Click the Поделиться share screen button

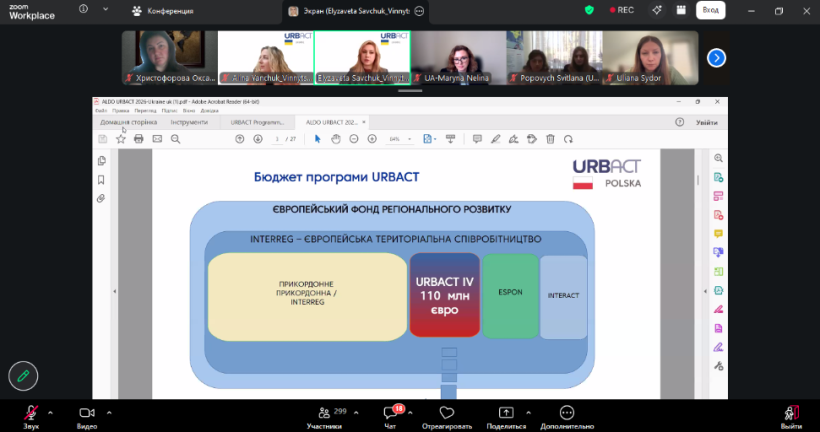pyautogui.click(x=506, y=415)
